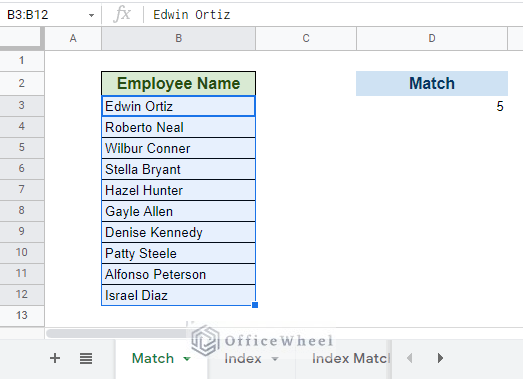523x379 pixels.
Task: Select the Patty Steele cell
Action: click(x=178, y=253)
